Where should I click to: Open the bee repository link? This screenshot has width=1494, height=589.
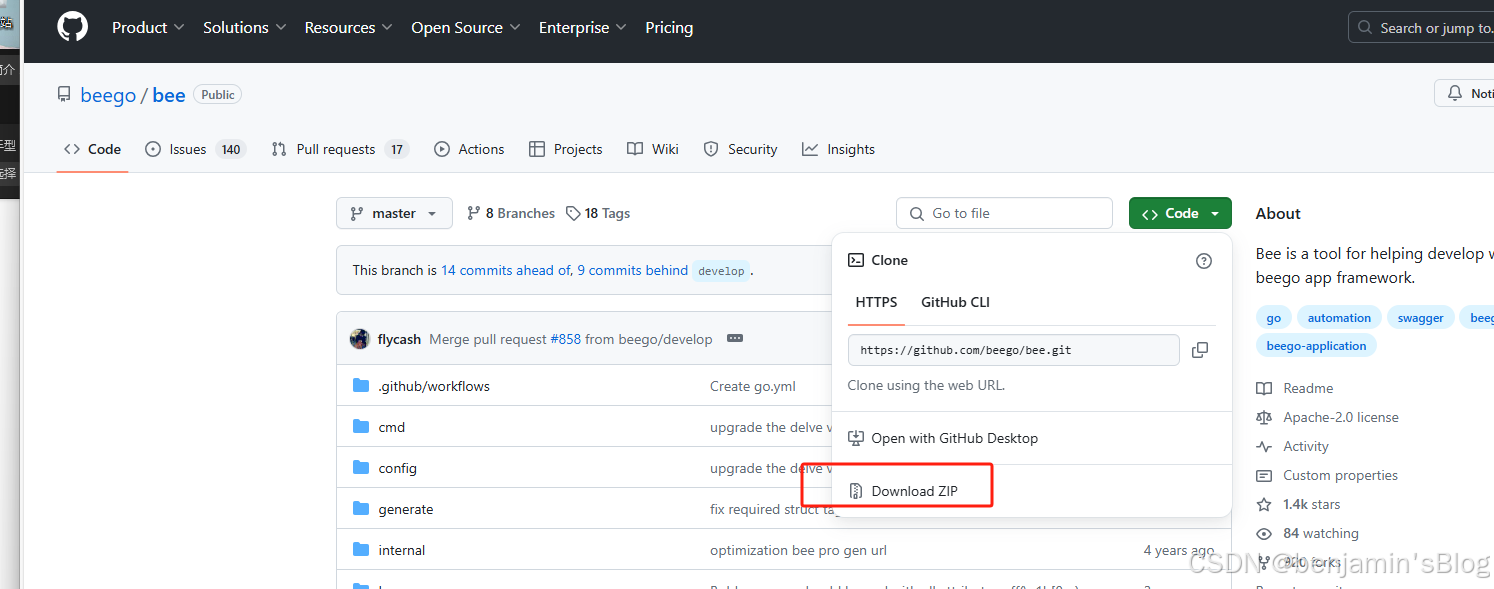[x=169, y=95]
